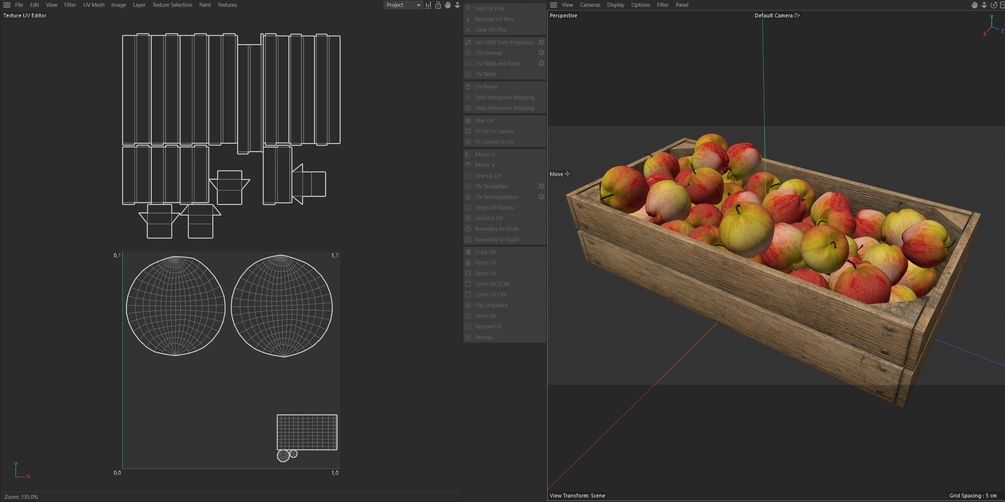The height and width of the screenshot is (502, 1005).
Task: Click Clear UV Pins command
Action: (505, 29)
